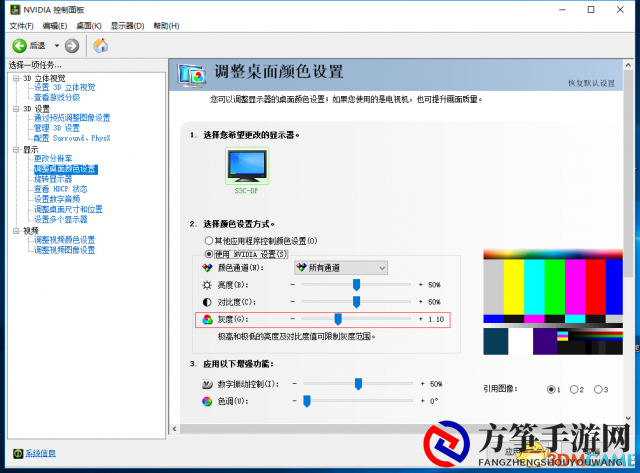Click the vertical scrollbar up arrow

point(628,65)
